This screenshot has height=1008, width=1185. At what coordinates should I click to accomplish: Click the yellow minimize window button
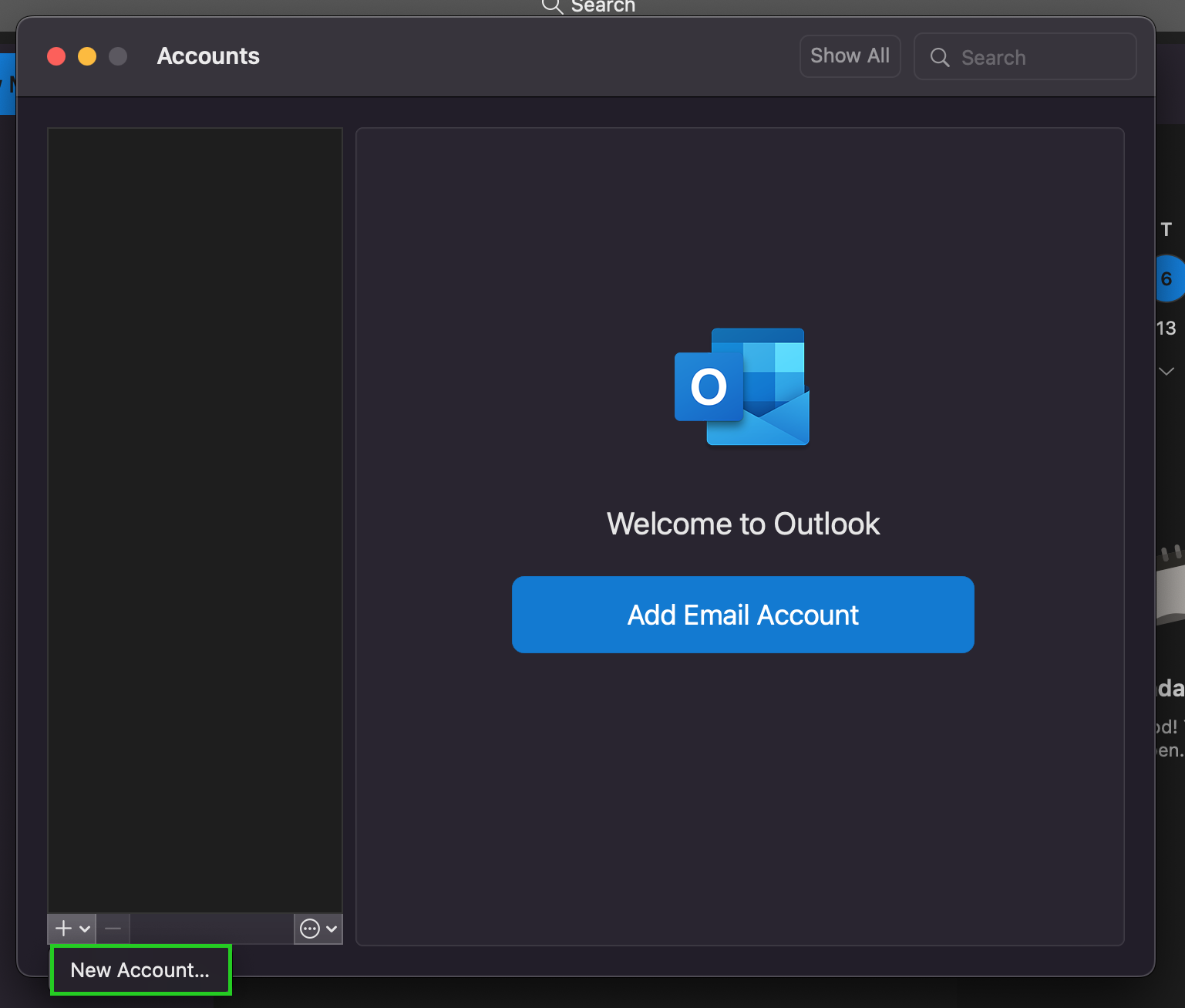(87, 56)
